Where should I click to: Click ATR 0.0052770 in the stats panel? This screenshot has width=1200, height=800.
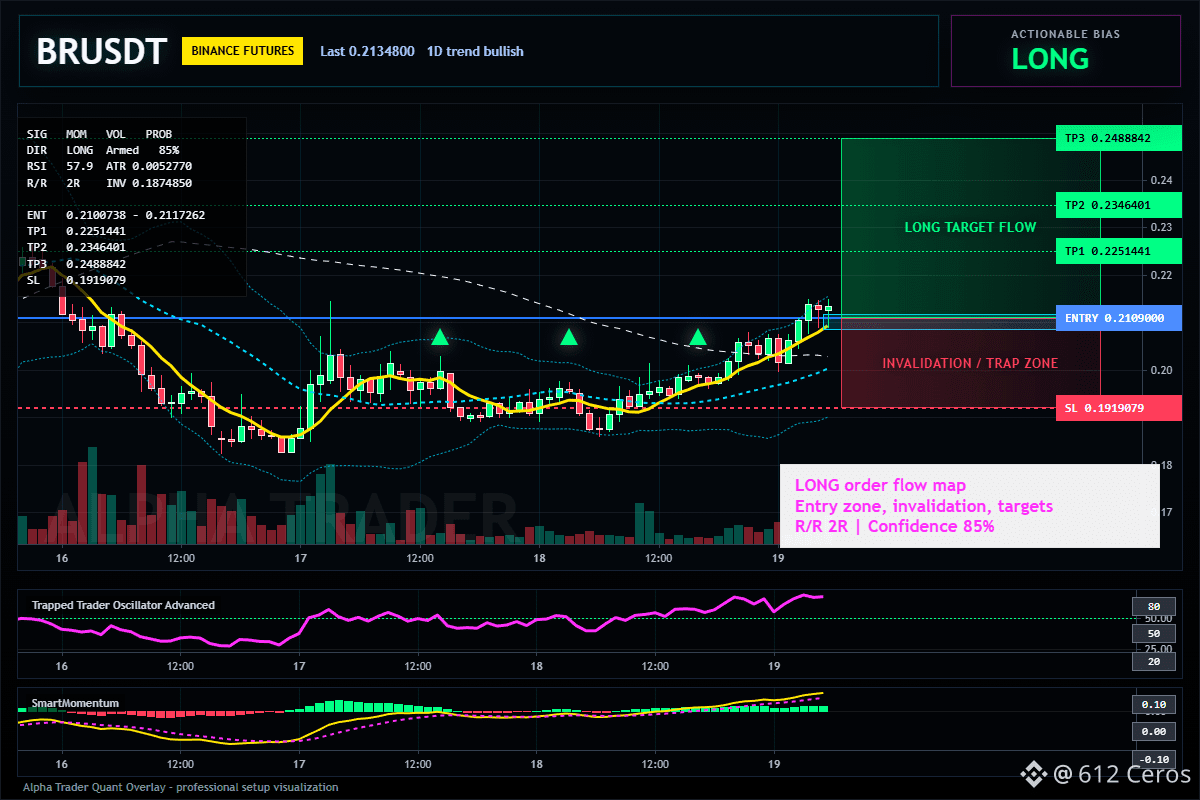(149, 166)
